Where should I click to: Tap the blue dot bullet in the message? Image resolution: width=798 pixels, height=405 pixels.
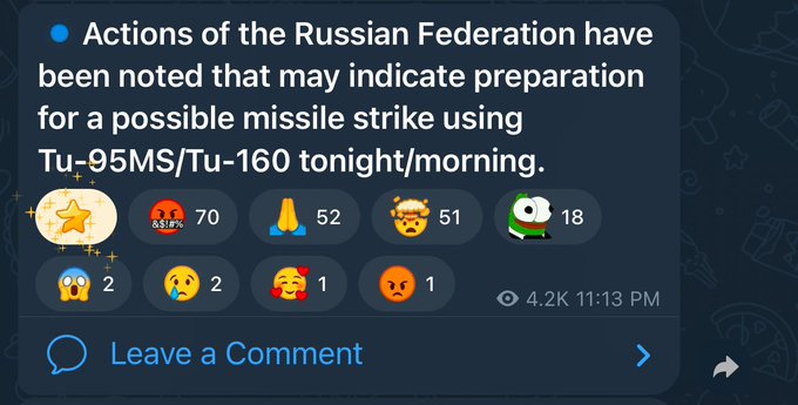(x=60, y=34)
